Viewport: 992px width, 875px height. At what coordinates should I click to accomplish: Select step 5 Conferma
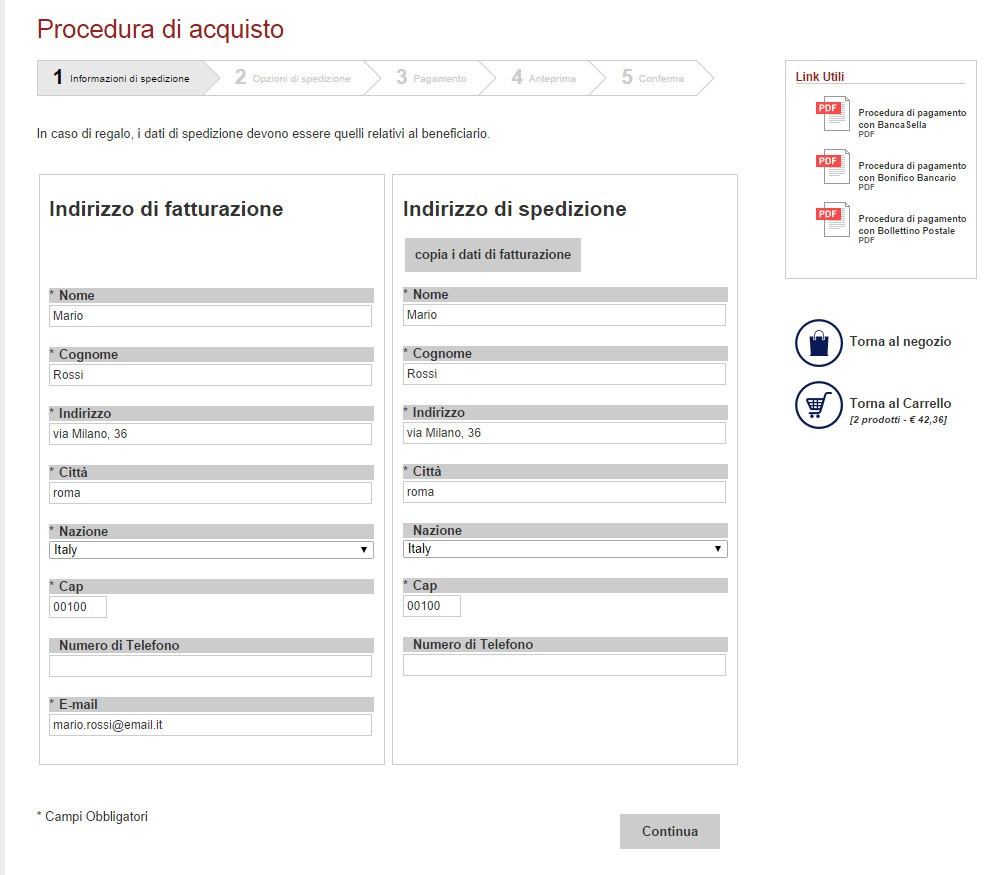(653, 78)
